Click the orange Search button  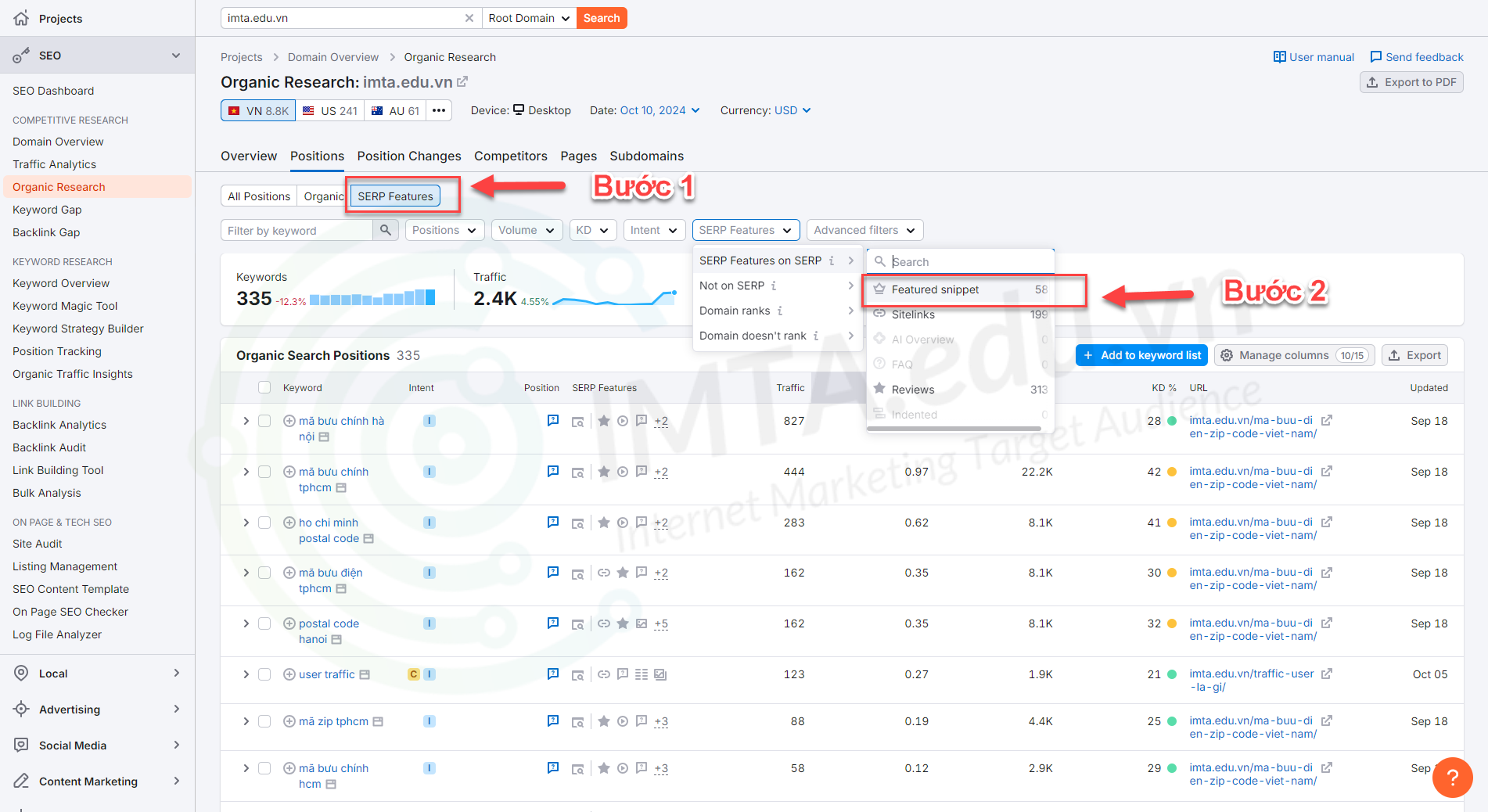point(602,18)
